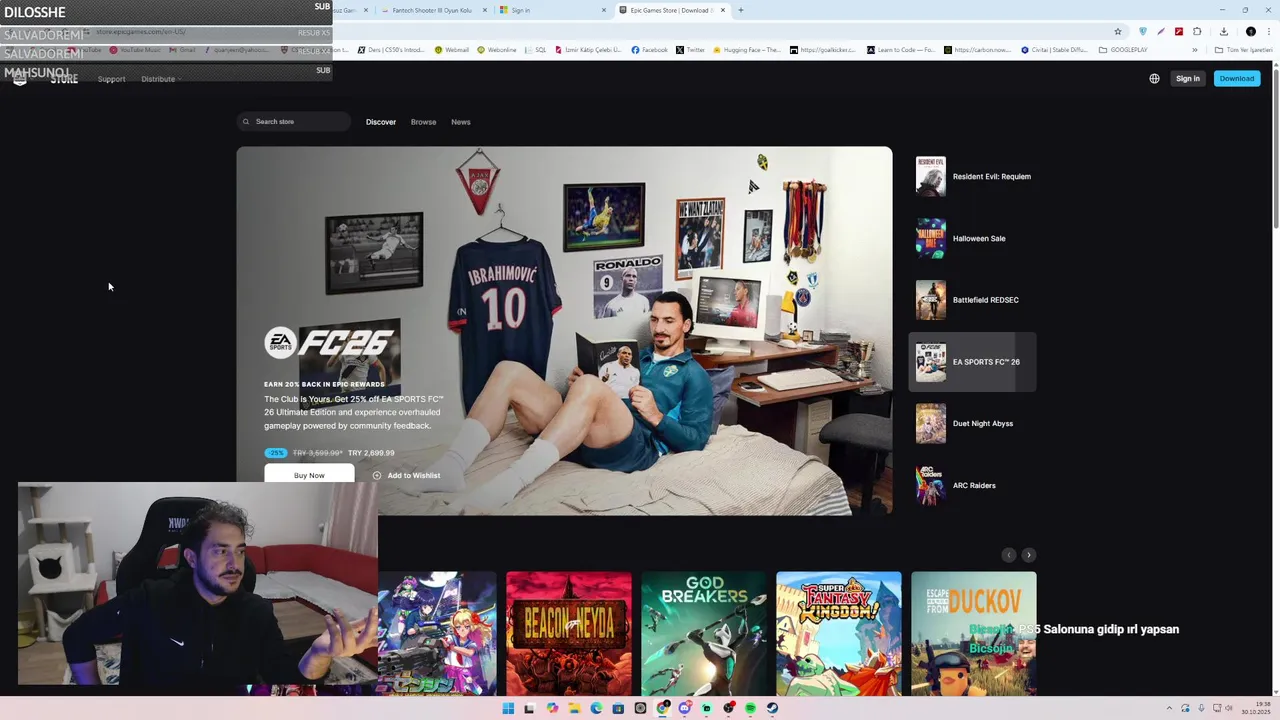Select Halloween Sale in sidebar list
The image size is (1280, 720).
point(972,238)
